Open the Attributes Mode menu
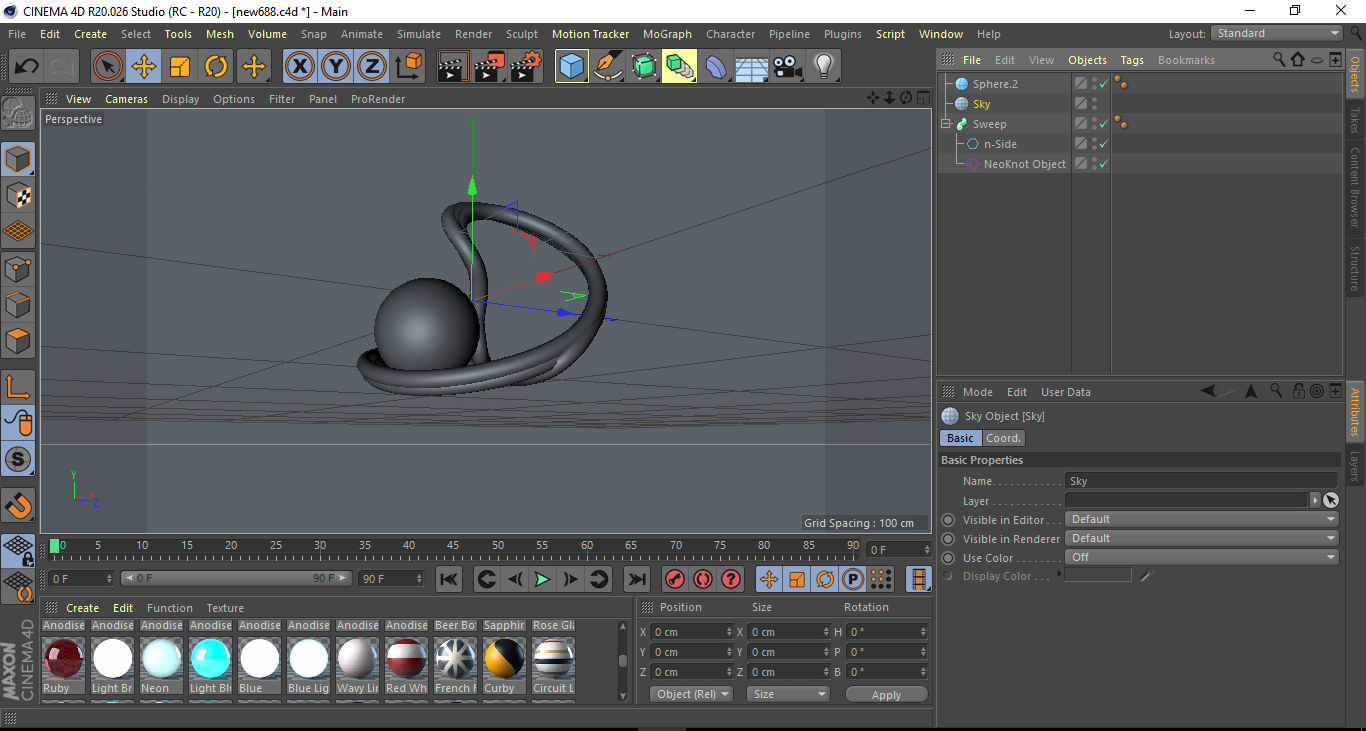This screenshot has width=1366, height=731. [x=978, y=392]
